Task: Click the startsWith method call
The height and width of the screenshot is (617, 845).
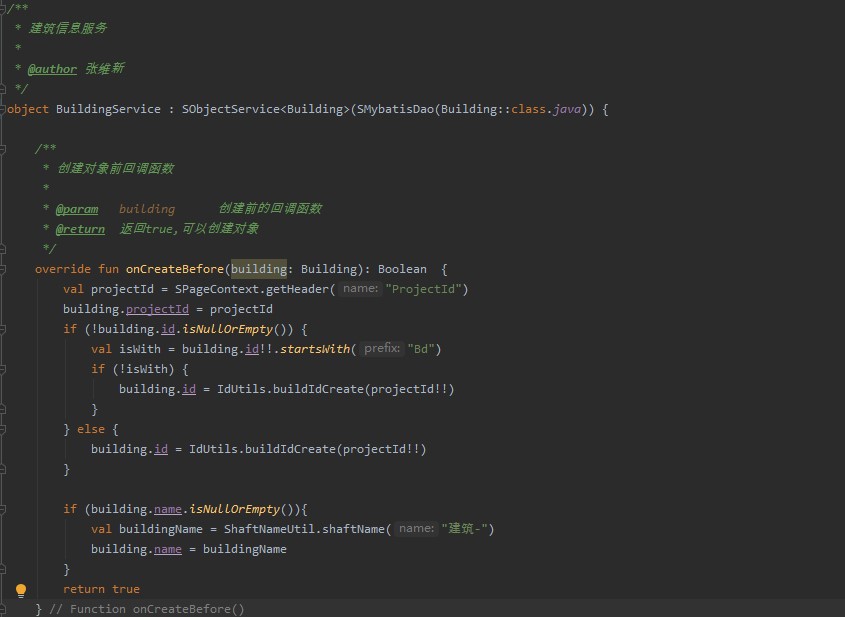Action: tap(314, 349)
